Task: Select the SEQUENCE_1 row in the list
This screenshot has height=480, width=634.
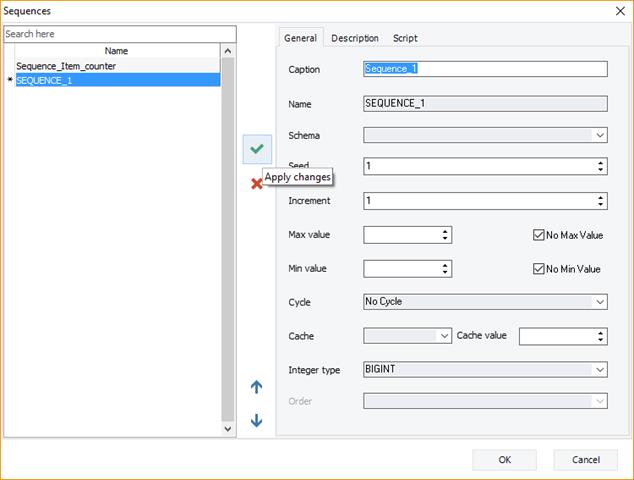Action: pos(117,80)
